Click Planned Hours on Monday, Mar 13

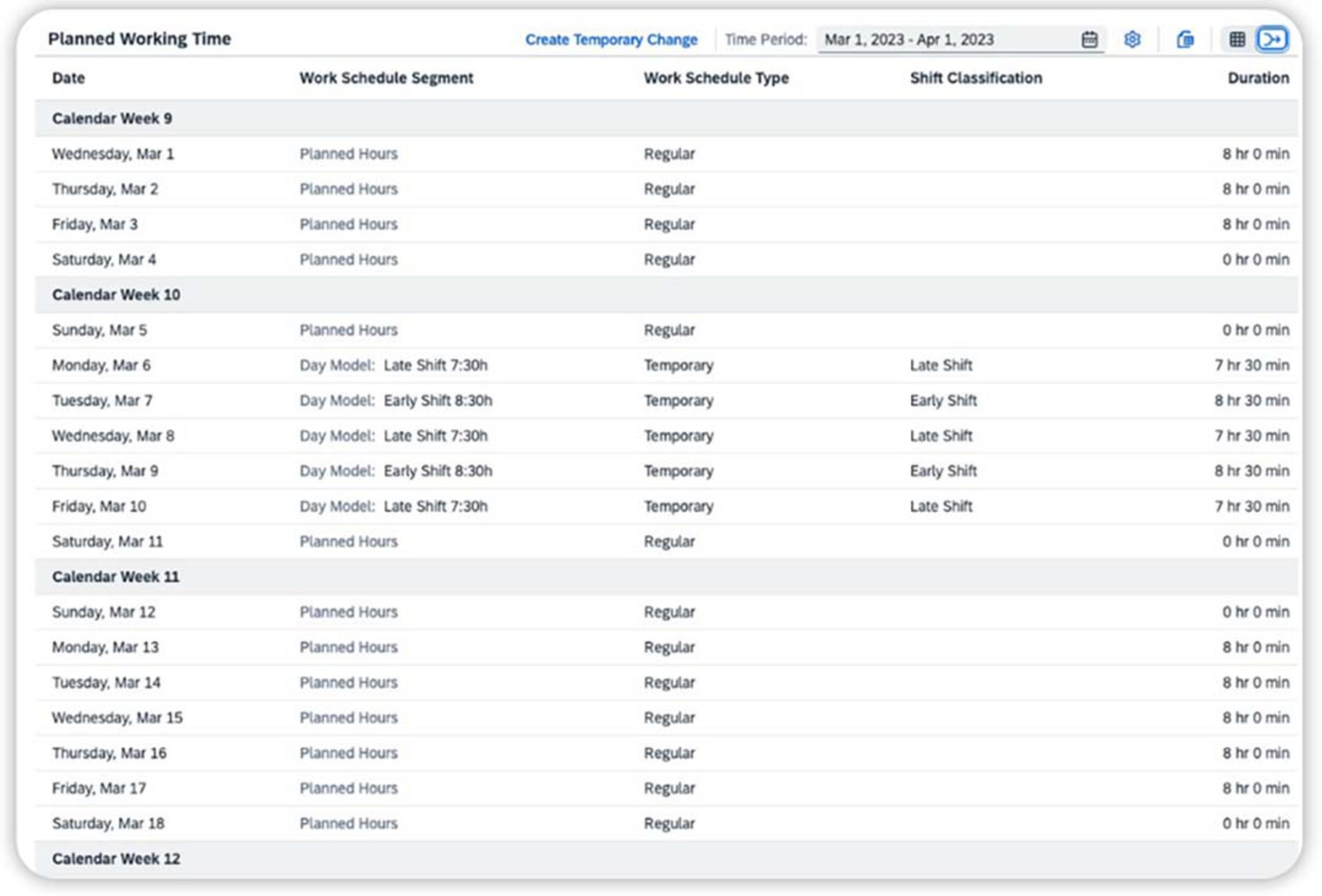pos(348,647)
